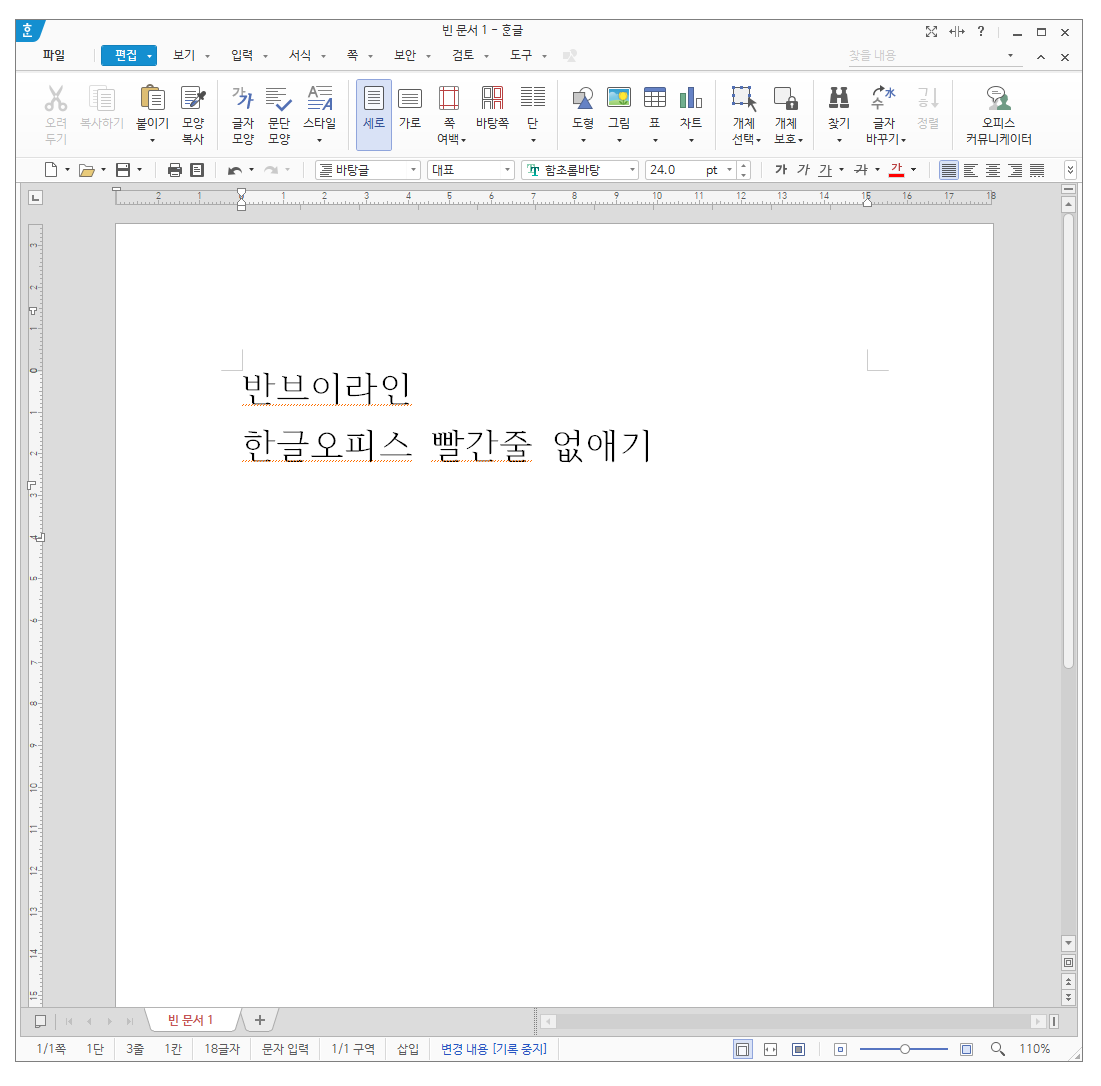Increase font size stepper up arrow

tap(744, 166)
